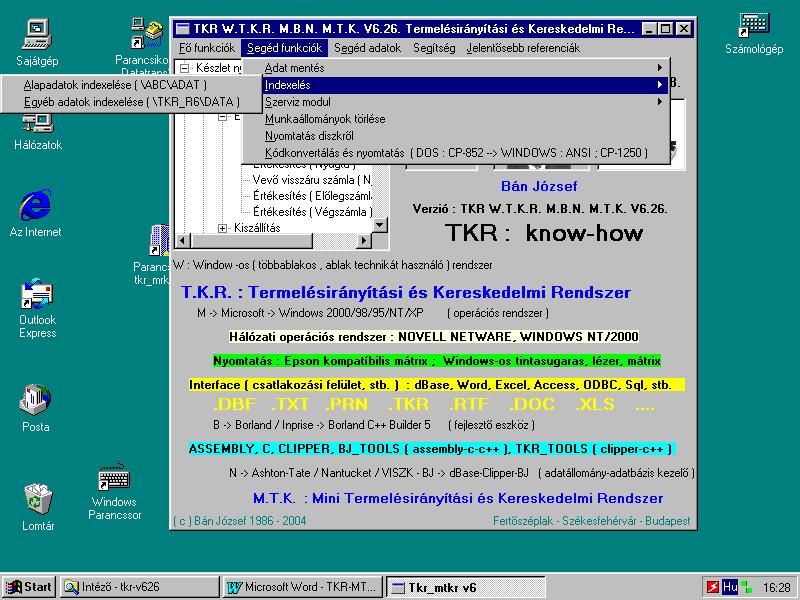Image resolution: width=800 pixels, height=600 pixels.
Task: Open the Fő funkciók menu
Action: [207, 48]
